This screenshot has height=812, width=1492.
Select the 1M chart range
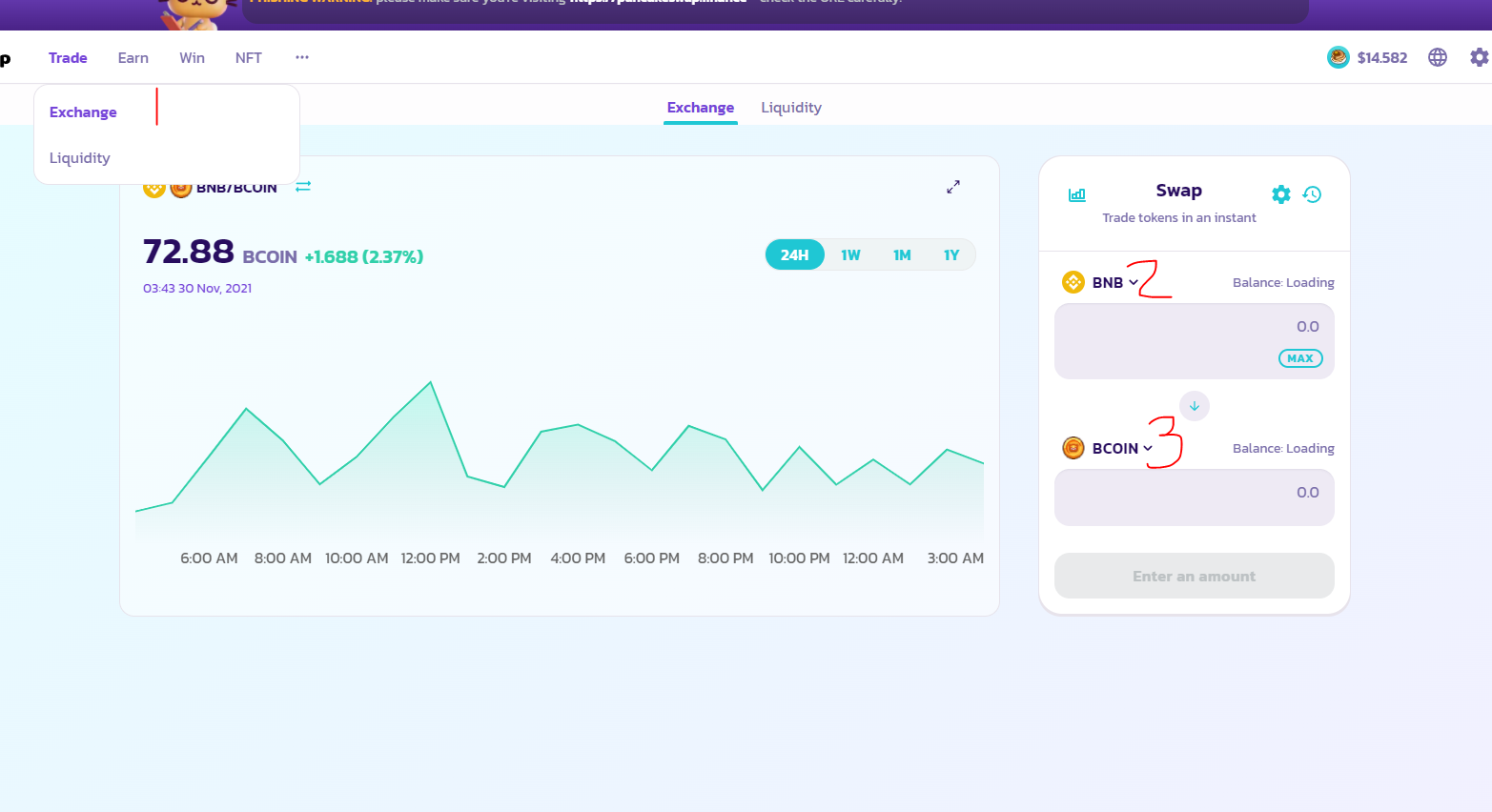click(x=902, y=255)
